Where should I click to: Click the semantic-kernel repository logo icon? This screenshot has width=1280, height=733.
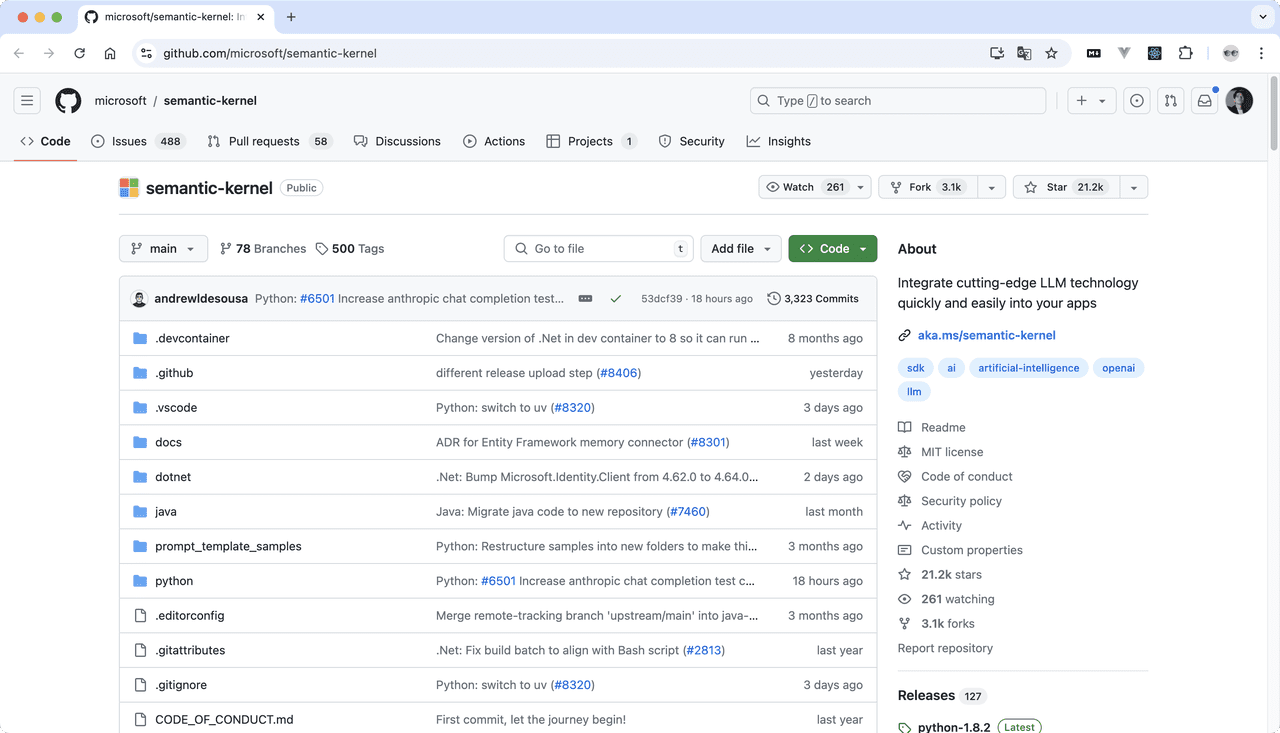(129, 188)
